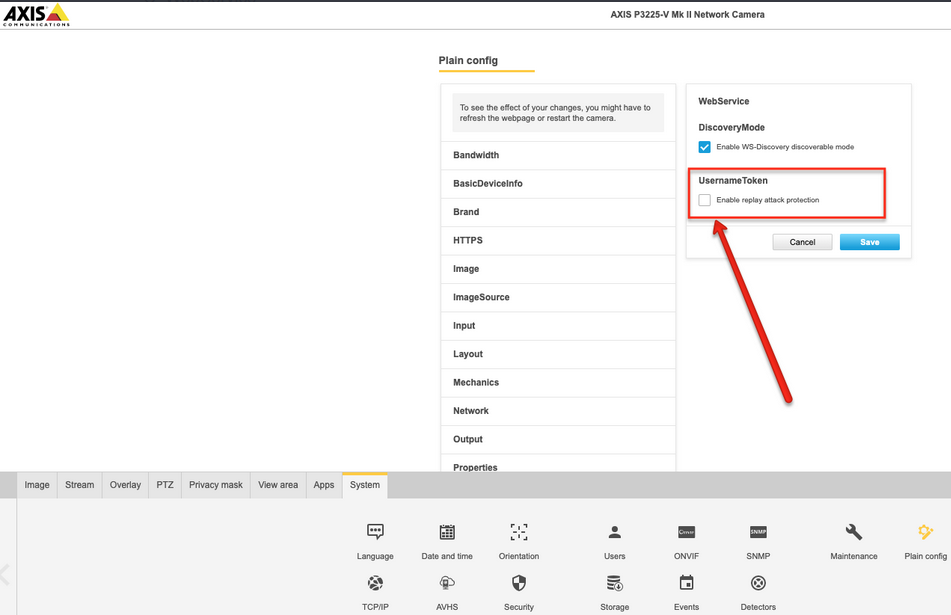Open the Language settings icon
Viewport: 951px width, 615px height.
[x=375, y=533]
